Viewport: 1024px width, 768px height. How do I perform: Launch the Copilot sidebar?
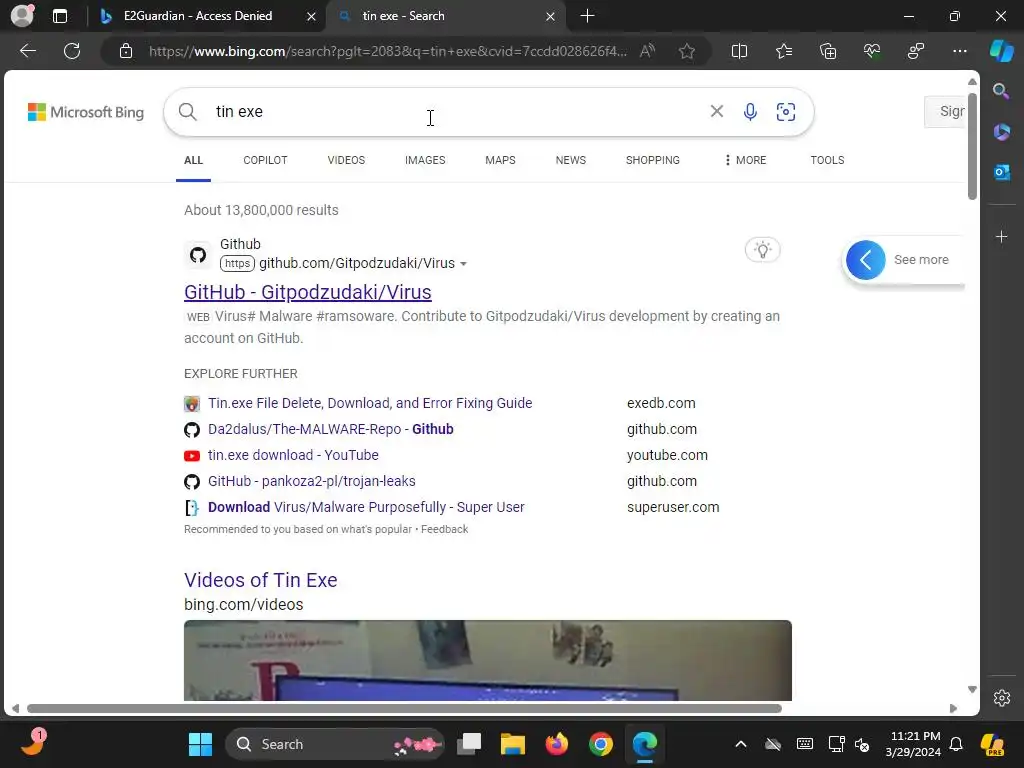click(1001, 51)
